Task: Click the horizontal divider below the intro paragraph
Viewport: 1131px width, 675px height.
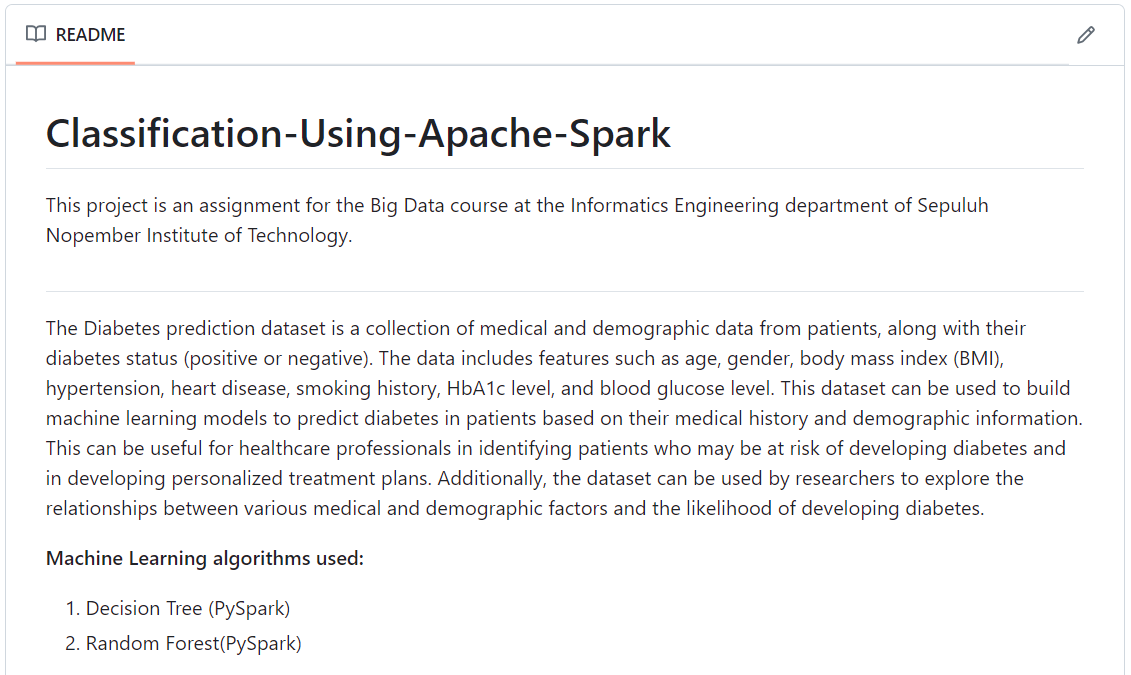Action: click(x=565, y=291)
